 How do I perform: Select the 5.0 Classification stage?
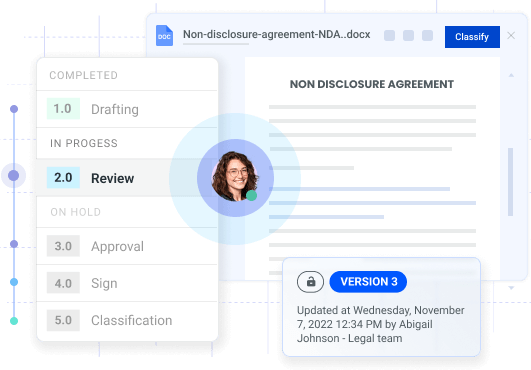pos(127,320)
